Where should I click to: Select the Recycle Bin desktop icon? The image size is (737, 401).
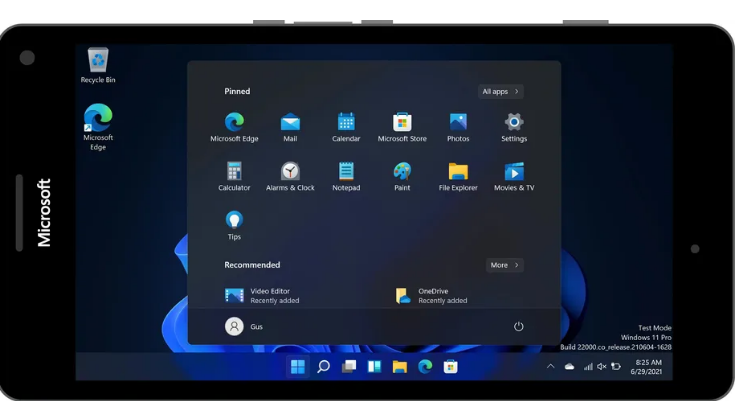[98, 65]
